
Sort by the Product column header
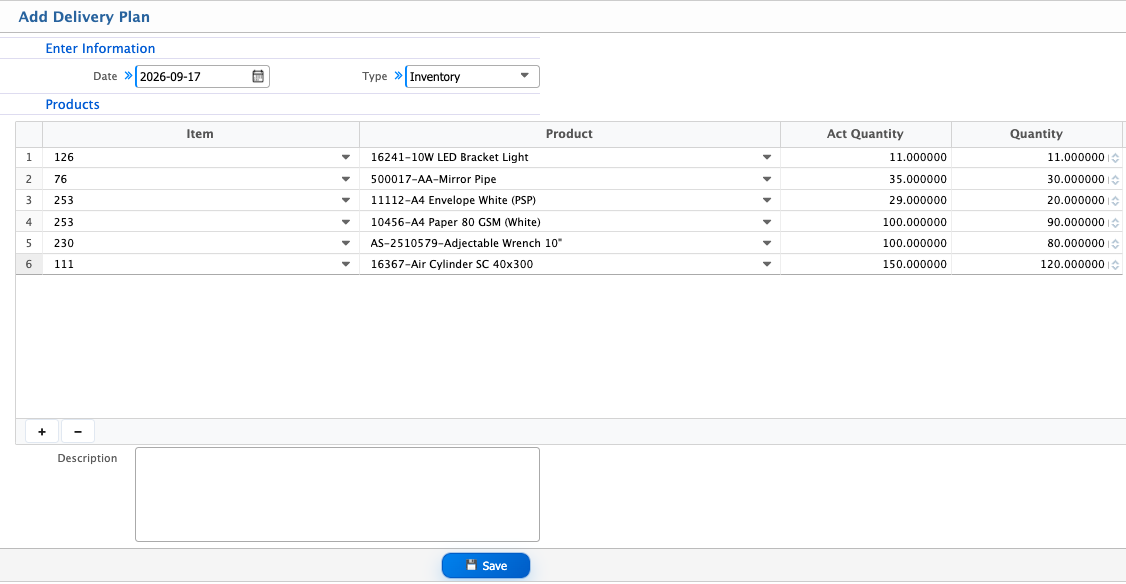click(569, 134)
